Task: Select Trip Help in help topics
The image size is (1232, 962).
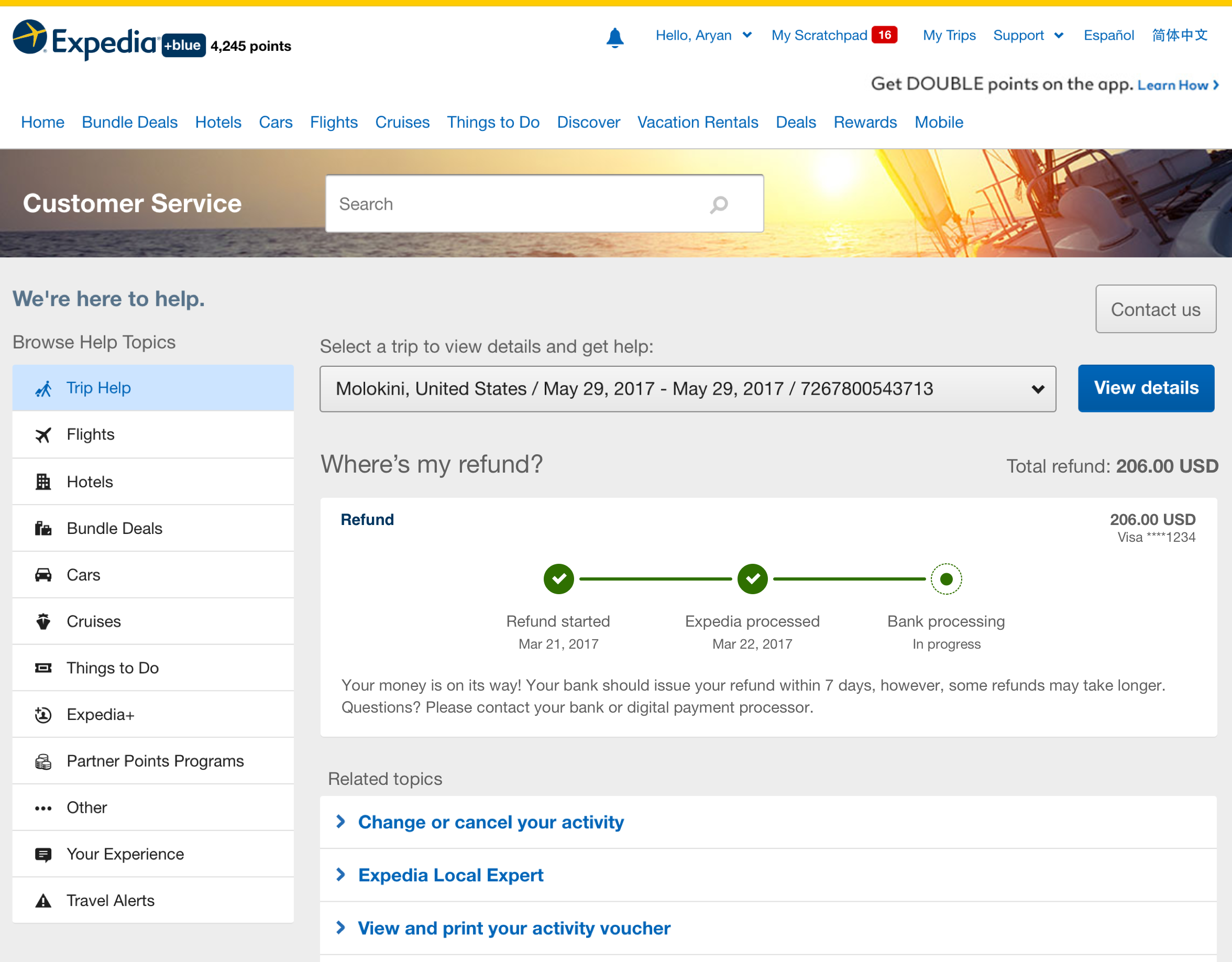Action: [x=153, y=388]
